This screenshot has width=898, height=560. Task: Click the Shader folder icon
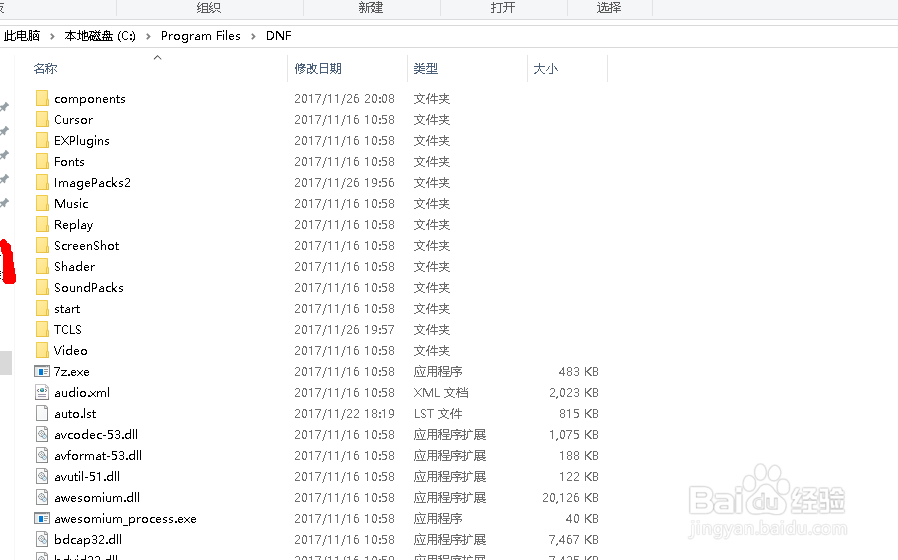click(42, 266)
